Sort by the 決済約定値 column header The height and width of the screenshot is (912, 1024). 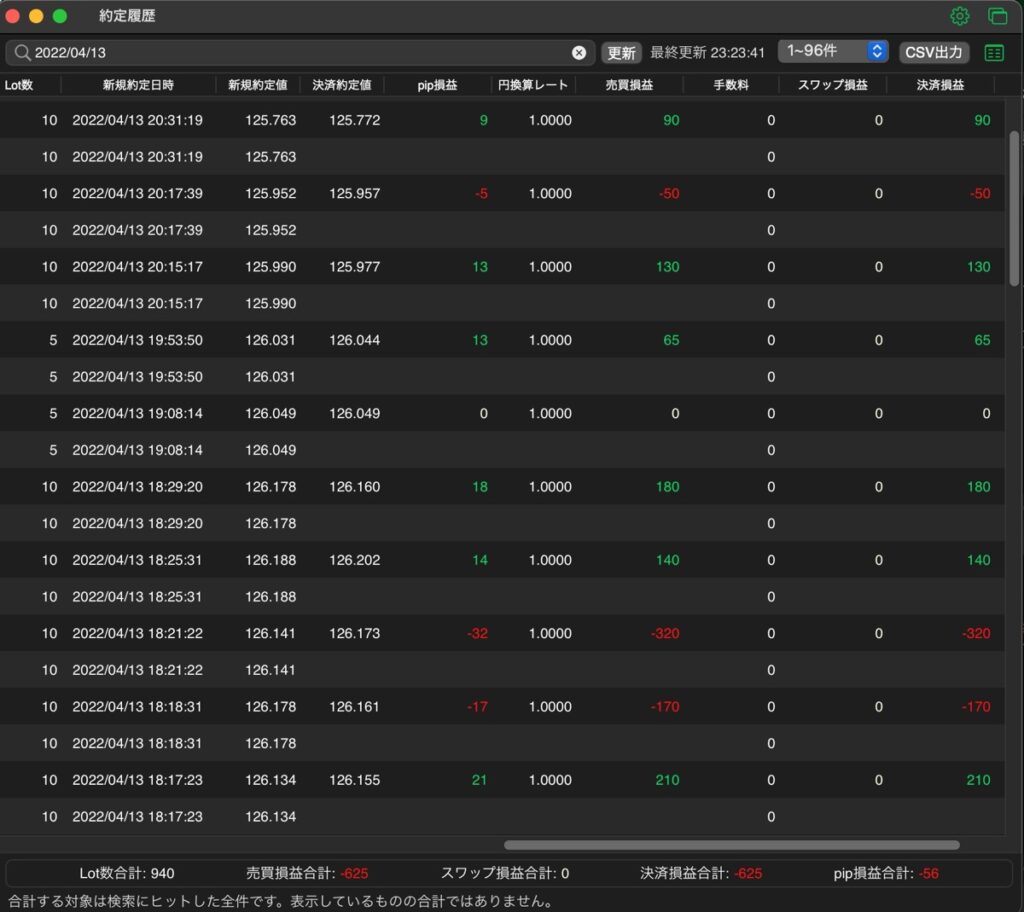tap(342, 85)
